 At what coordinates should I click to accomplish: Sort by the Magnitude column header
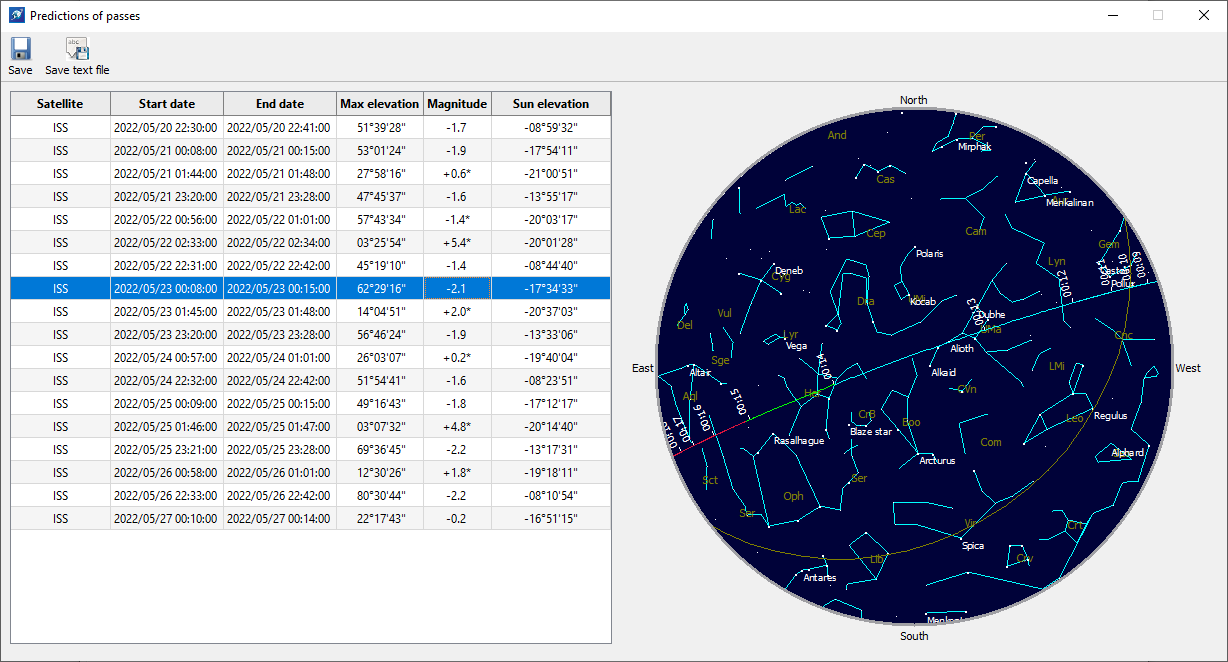tap(457, 104)
